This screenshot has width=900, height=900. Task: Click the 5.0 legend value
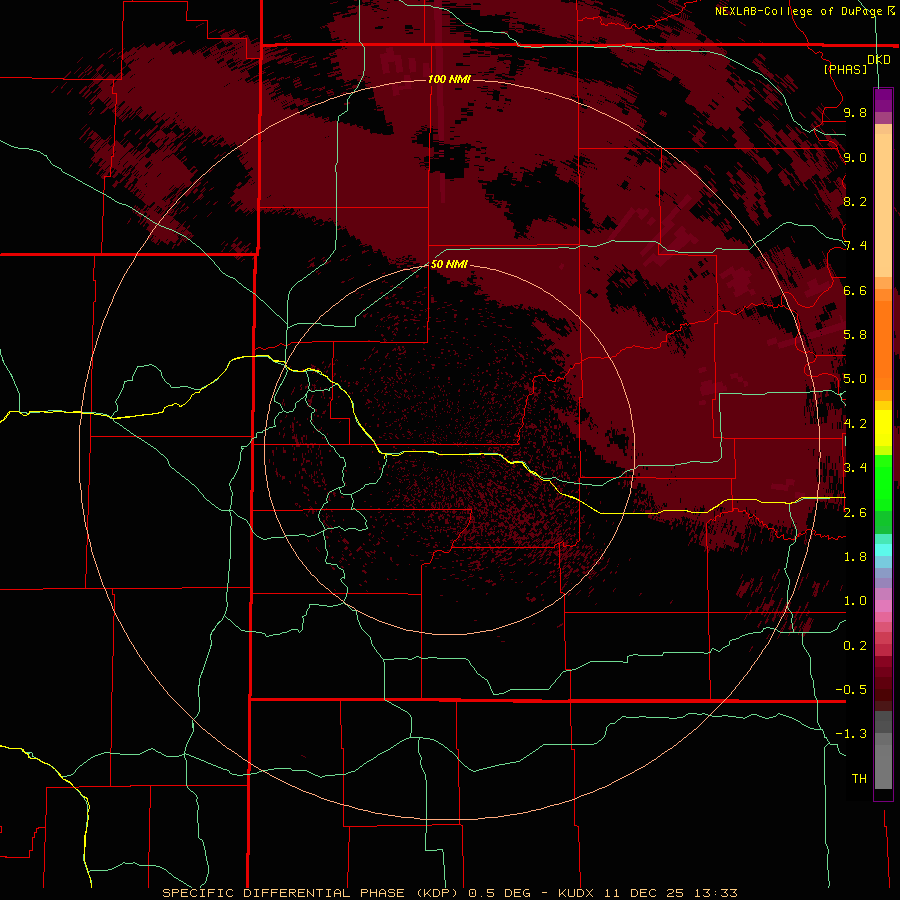point(855,379)
